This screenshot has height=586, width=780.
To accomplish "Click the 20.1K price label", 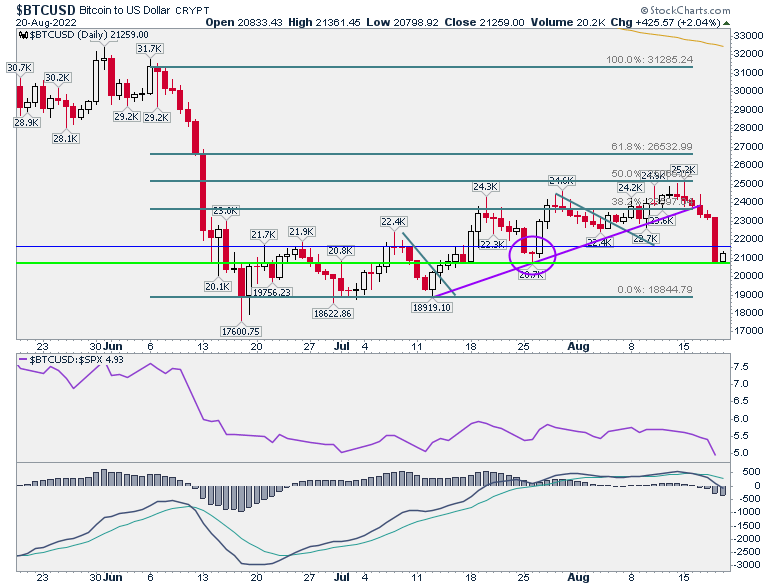I will pyautogui.click(x=218, y=287).
